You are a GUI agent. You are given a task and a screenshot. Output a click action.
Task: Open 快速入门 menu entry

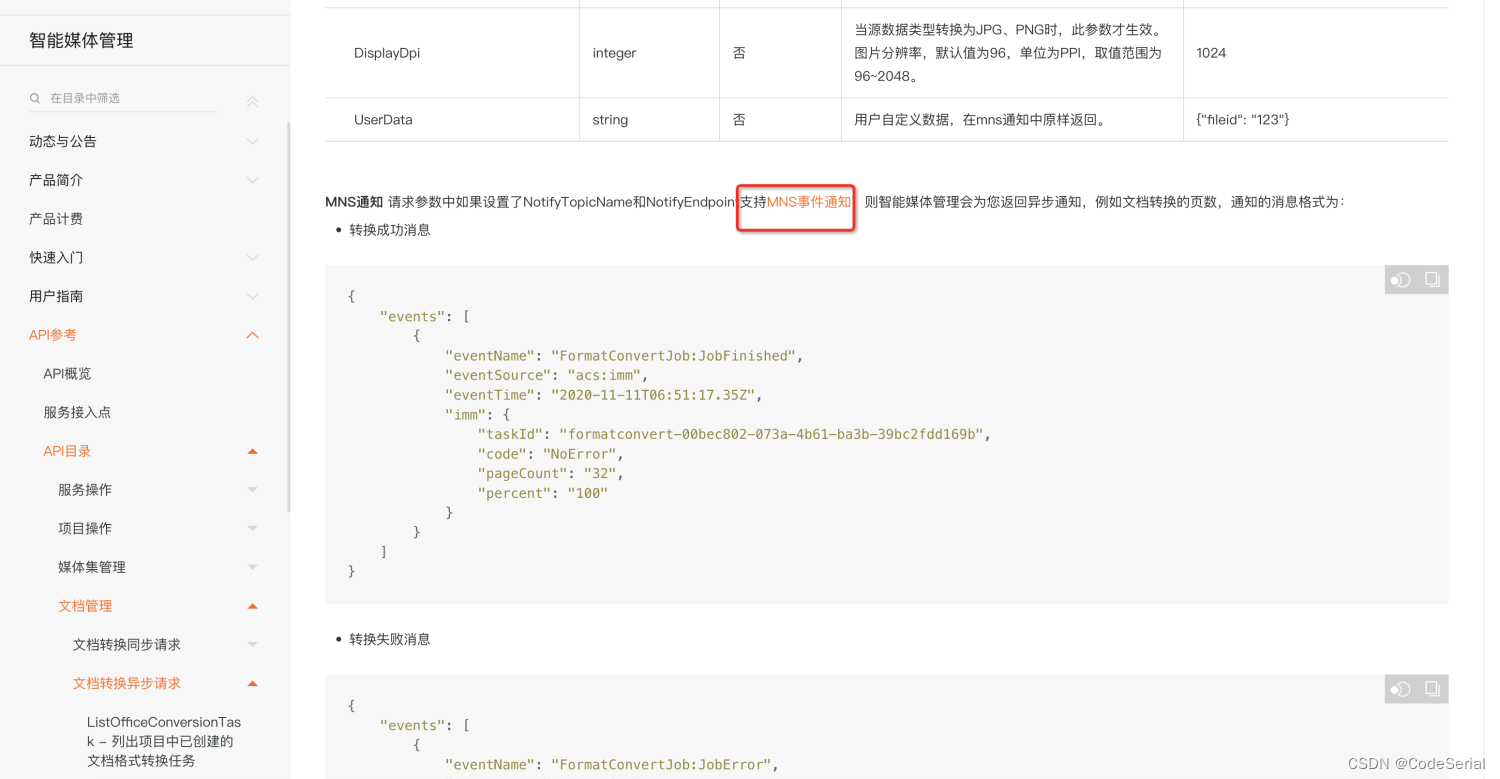click(x=56, y=257)
